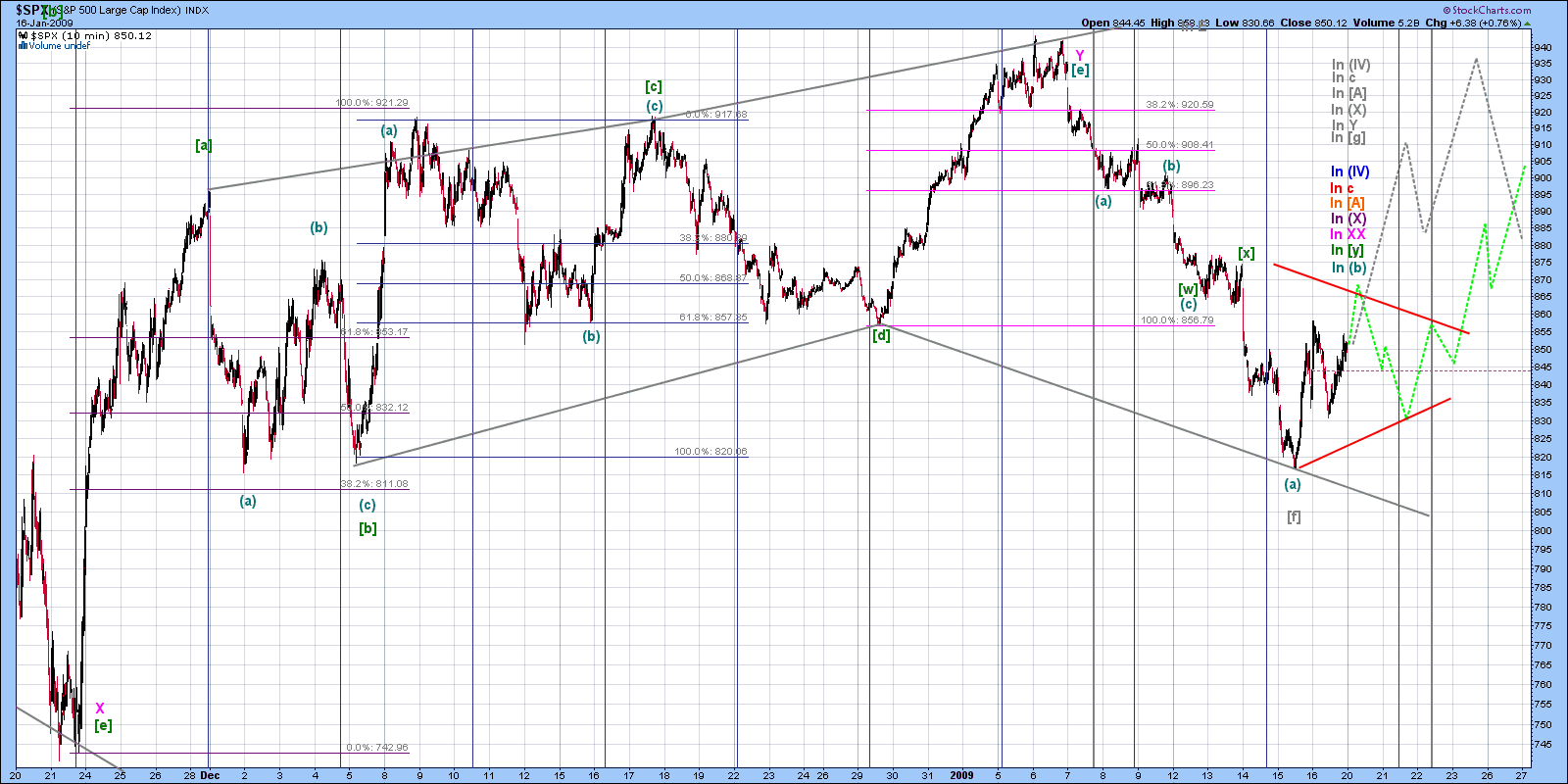Select the $SPX (10 min) 850.12 legend text
1568x784 pixels.
pos(91,35)
